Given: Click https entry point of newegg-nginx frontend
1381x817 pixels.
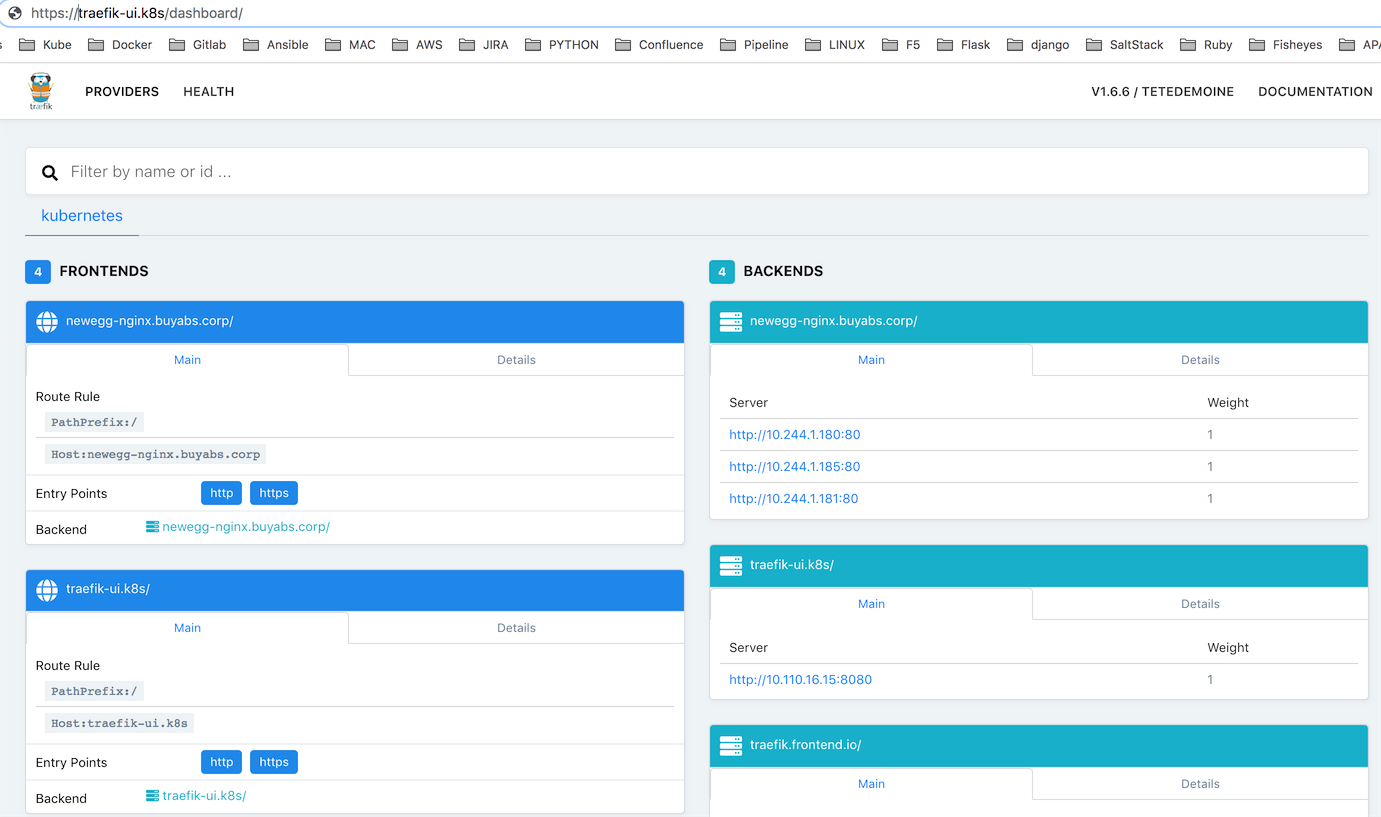Looking at the screenshot, I should coord(274,493).
